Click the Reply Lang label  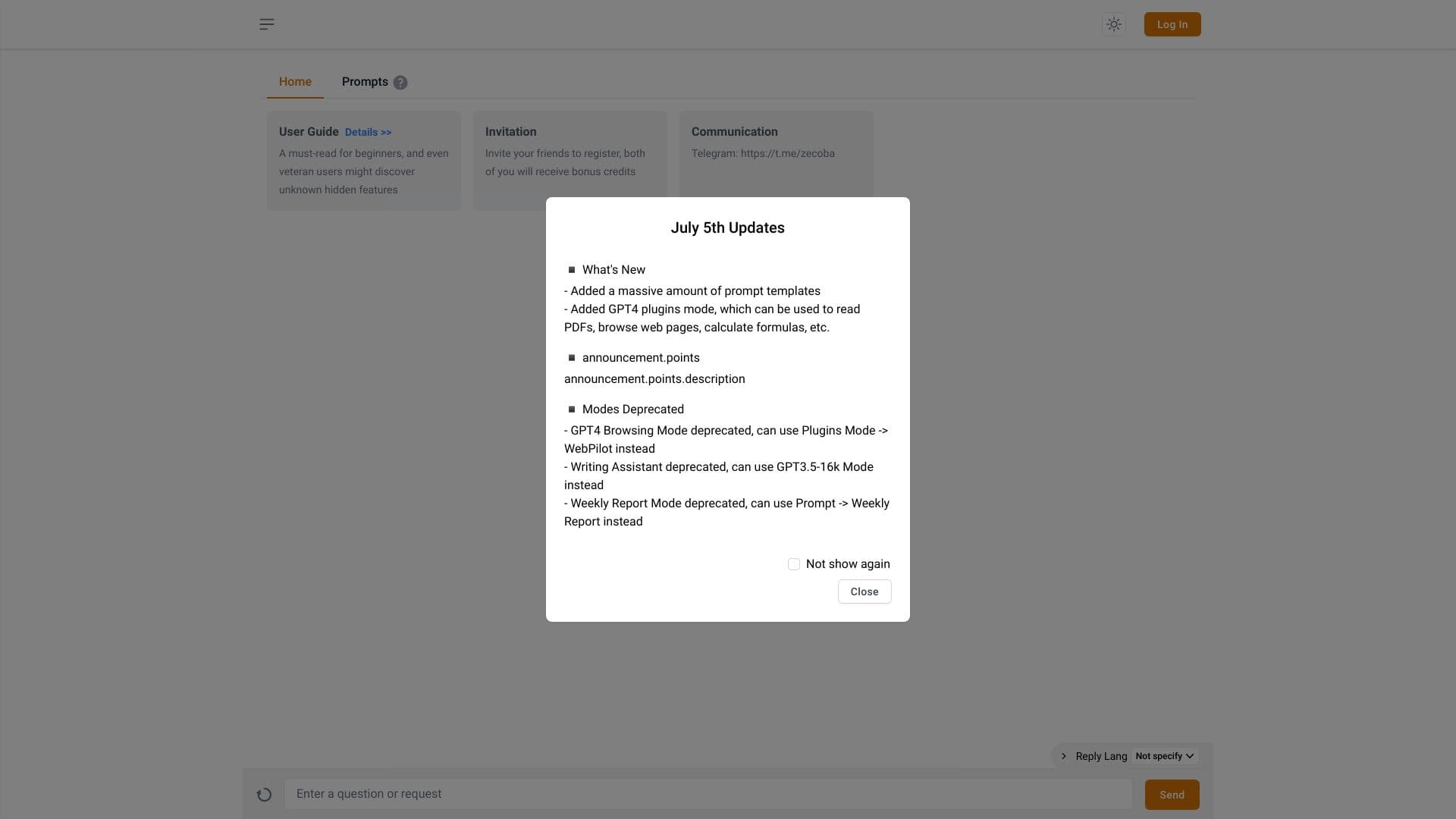tap(1102, 755)
